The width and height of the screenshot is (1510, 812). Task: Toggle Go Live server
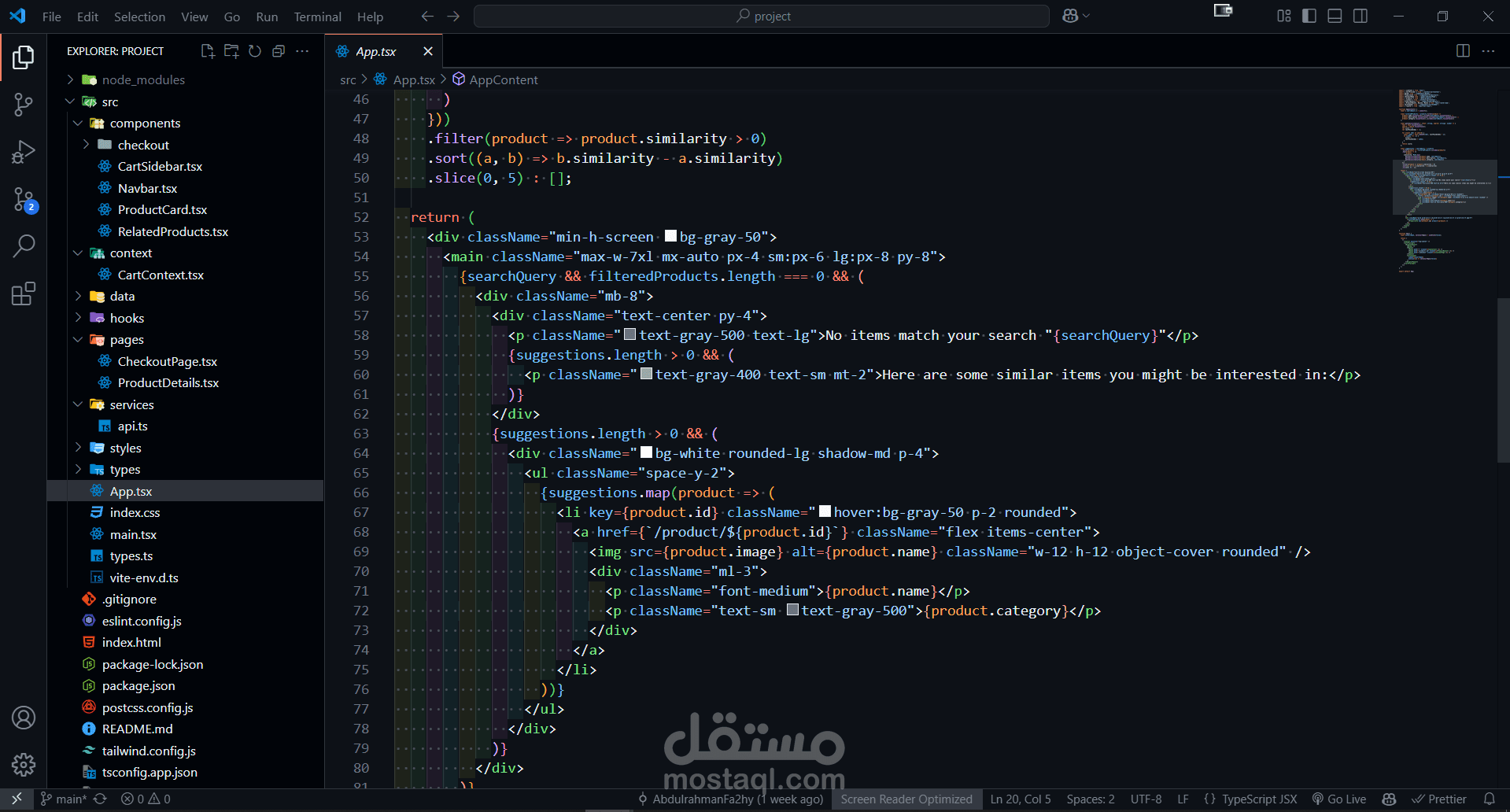pyautogui.click(x=1339, y=799)
